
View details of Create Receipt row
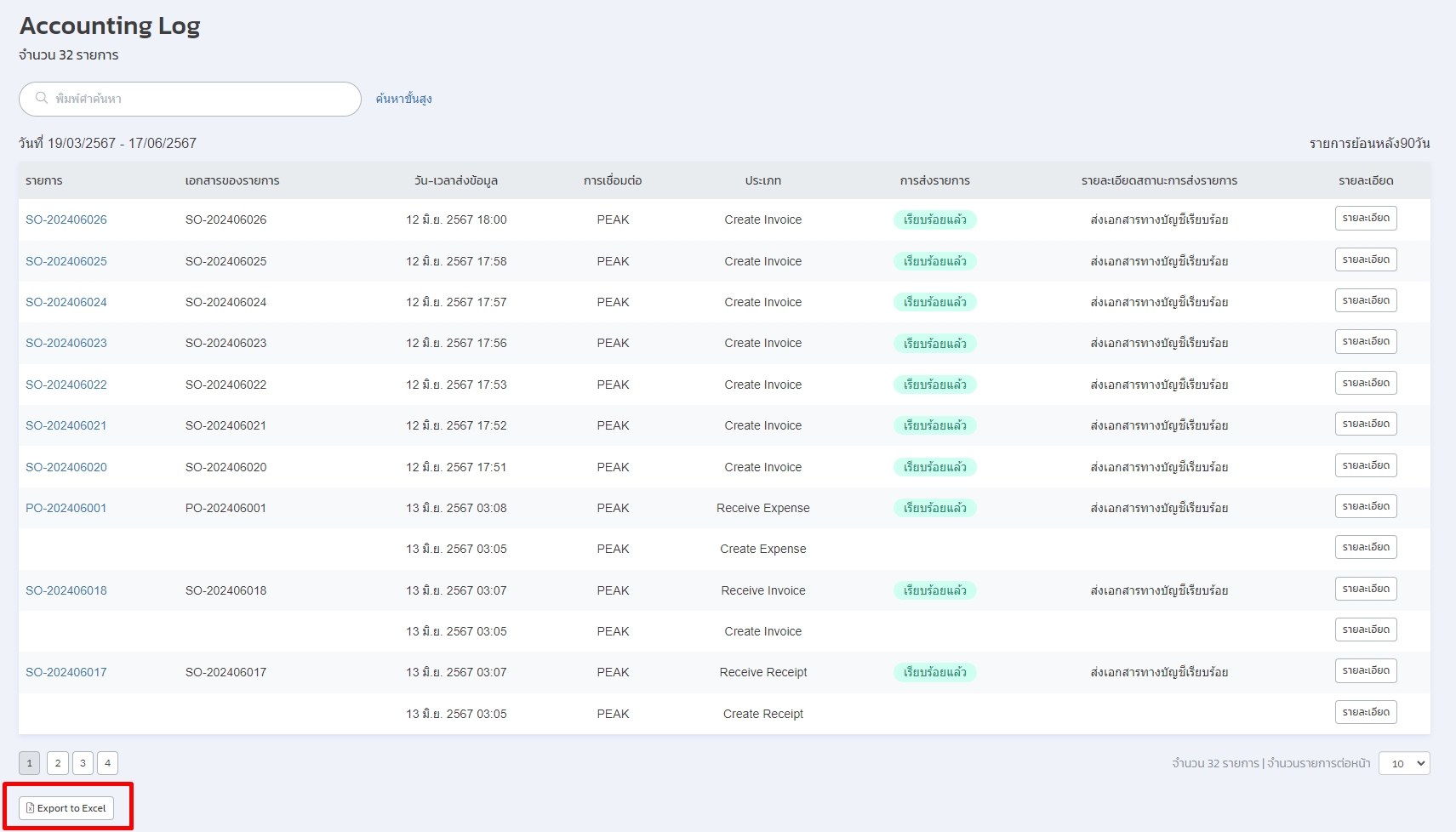[x=1365, y=713]
